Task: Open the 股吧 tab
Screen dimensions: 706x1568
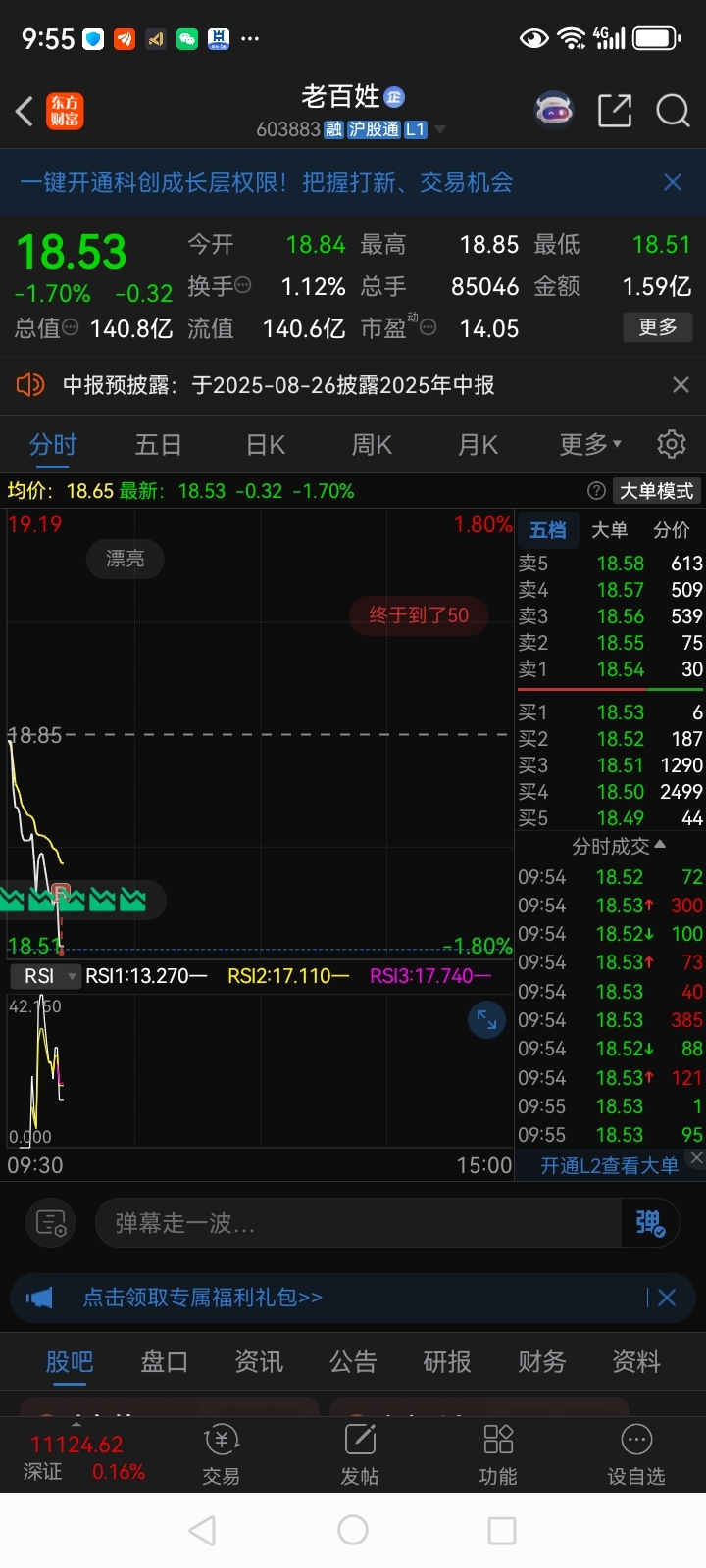Action: coord(70,1361)
